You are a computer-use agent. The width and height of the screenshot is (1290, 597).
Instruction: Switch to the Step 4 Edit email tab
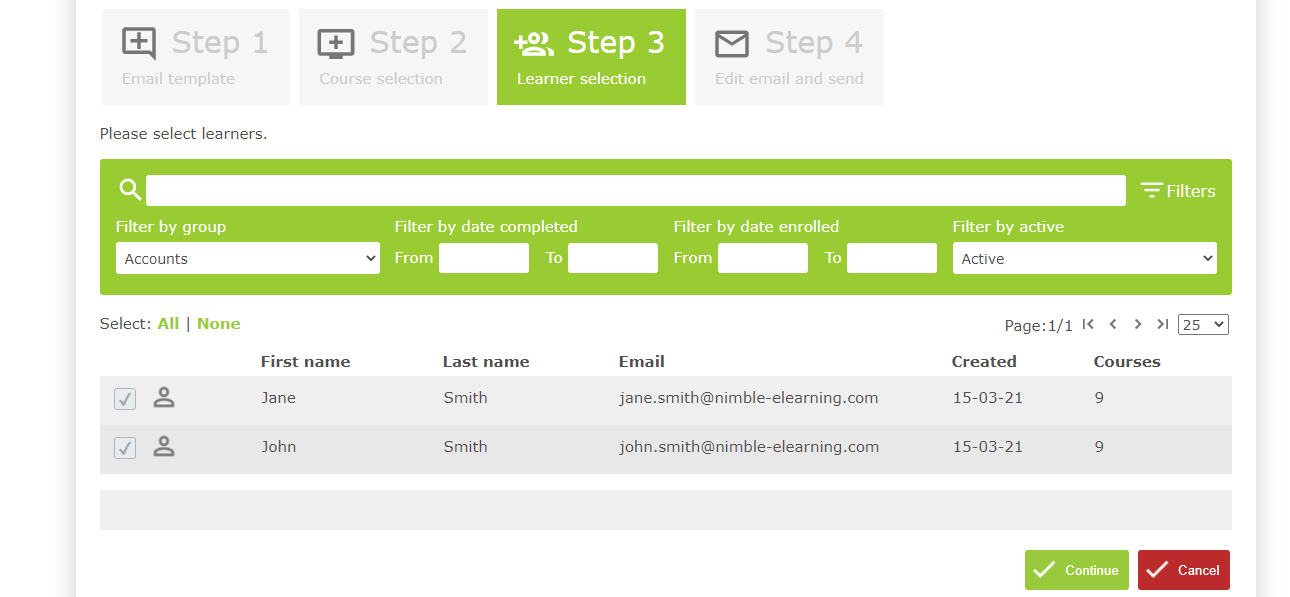(789, 56)
